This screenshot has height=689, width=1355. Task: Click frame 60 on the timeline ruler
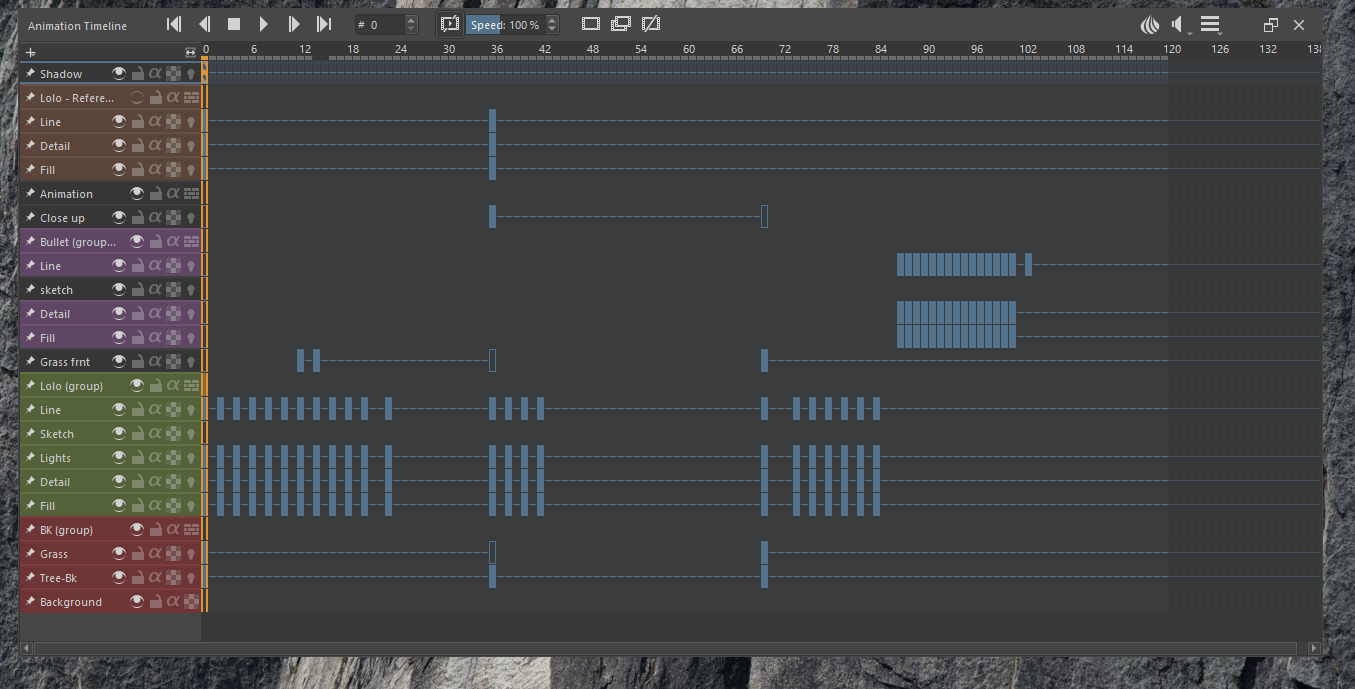688,49
